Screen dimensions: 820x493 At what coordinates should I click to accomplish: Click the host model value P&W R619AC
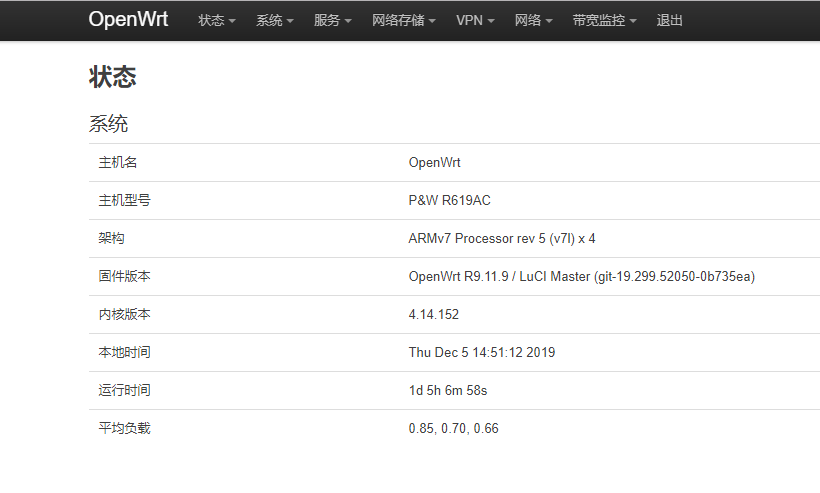click(x=450, y=200)
